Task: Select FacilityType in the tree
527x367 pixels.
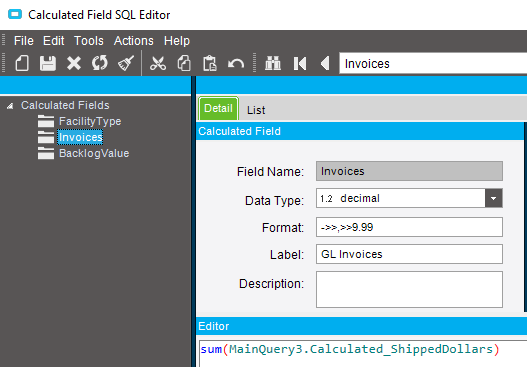Action: point(90,121)
